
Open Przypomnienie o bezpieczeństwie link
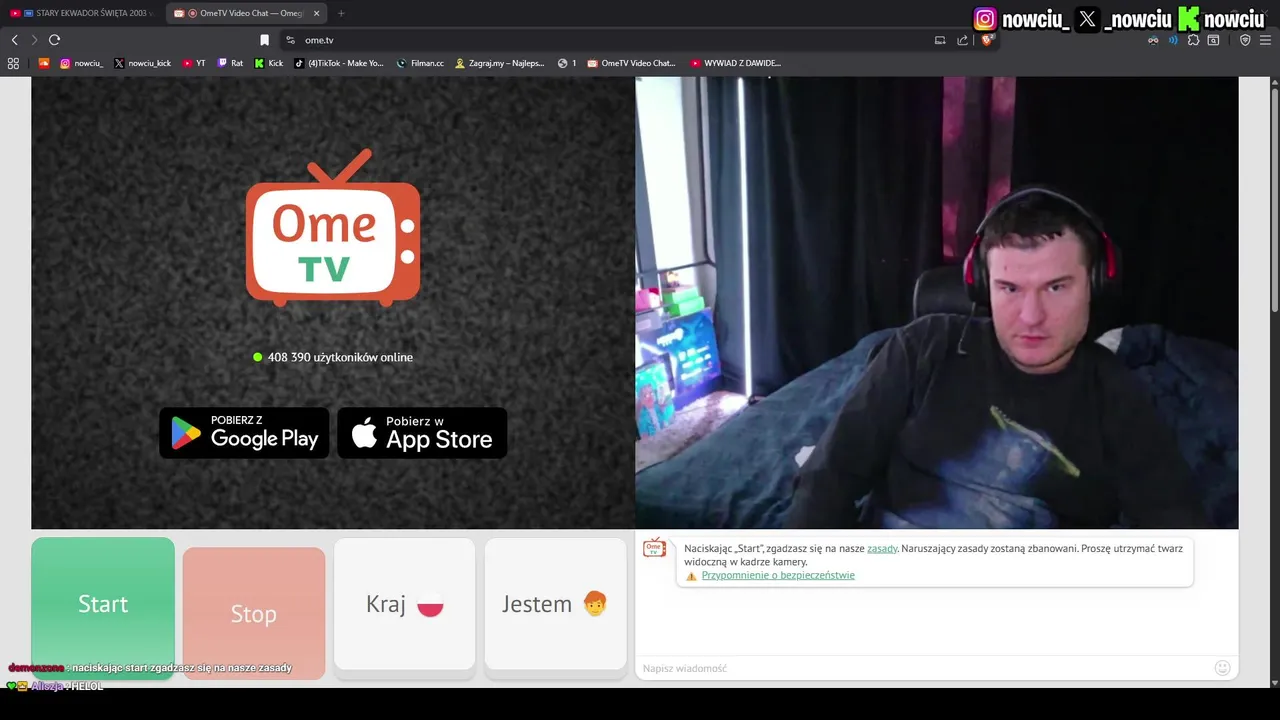[x=778, y=575]
